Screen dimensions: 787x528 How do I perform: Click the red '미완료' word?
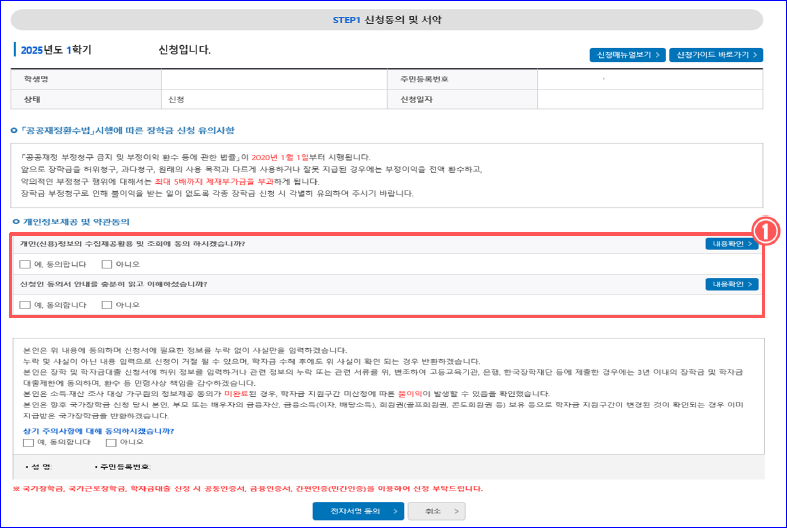click(235, 393)
